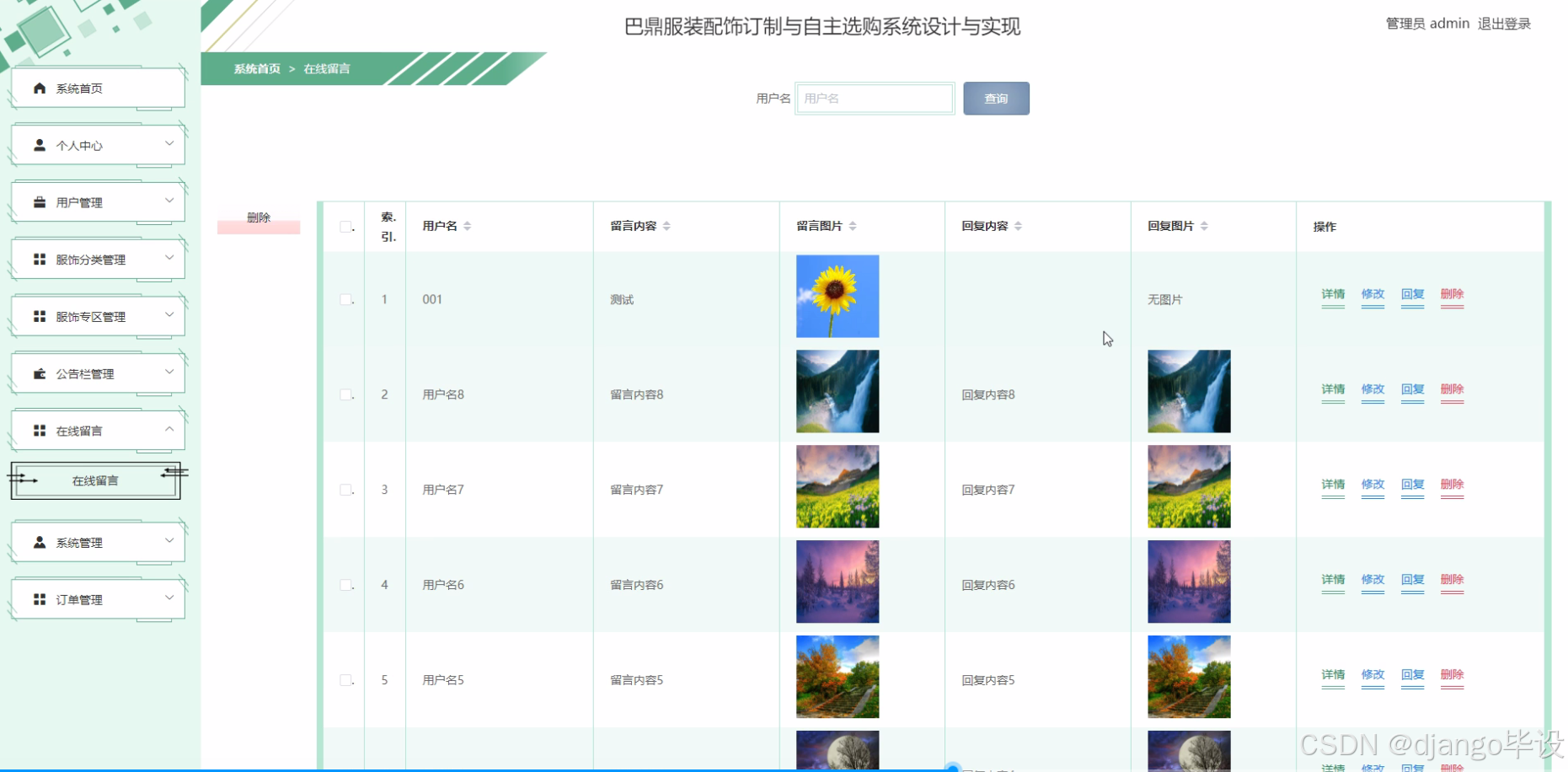
Task: Click the person icon for 个人中心
Action: pos(40,145)
